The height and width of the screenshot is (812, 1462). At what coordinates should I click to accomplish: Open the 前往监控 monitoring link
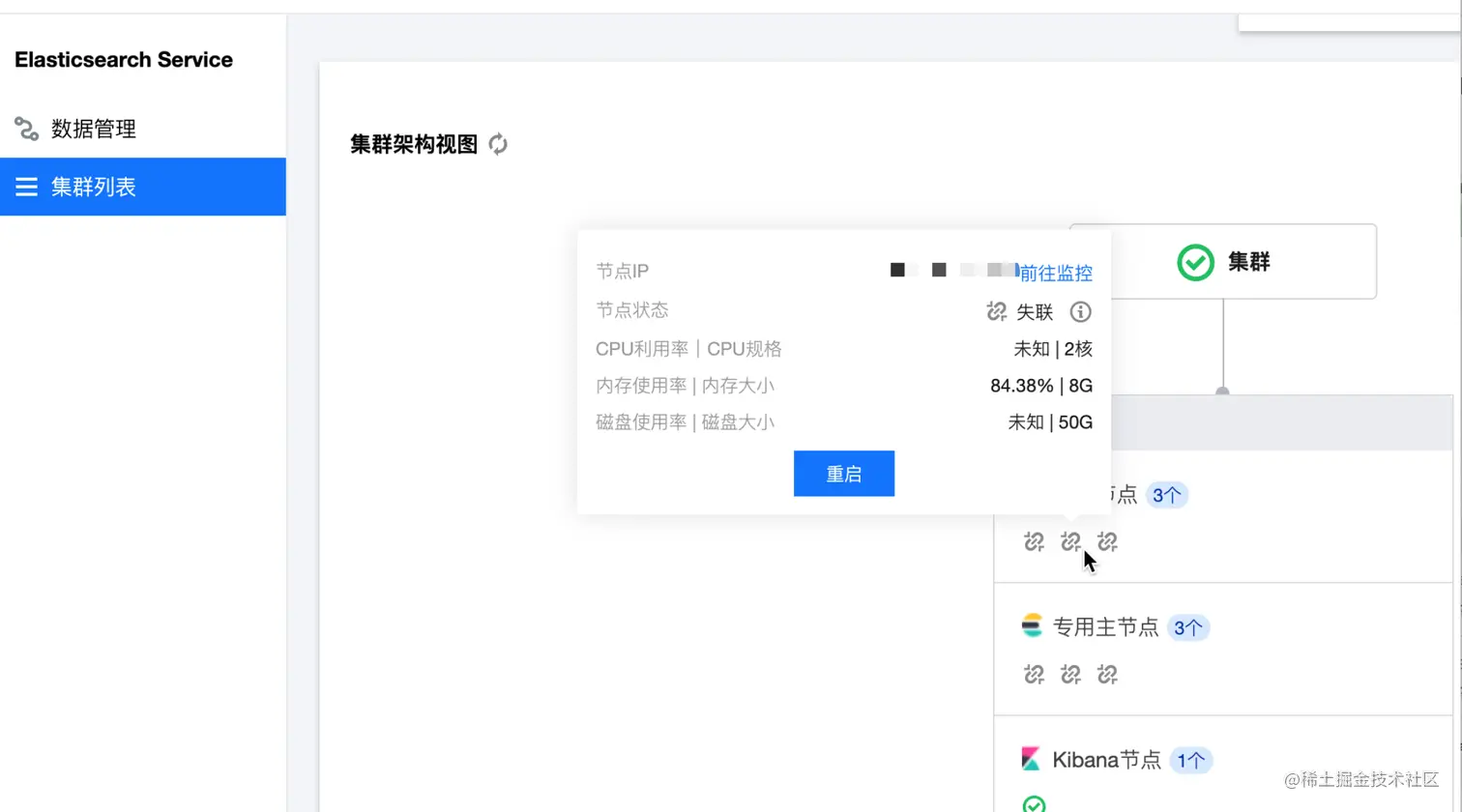coord(1056,272)
